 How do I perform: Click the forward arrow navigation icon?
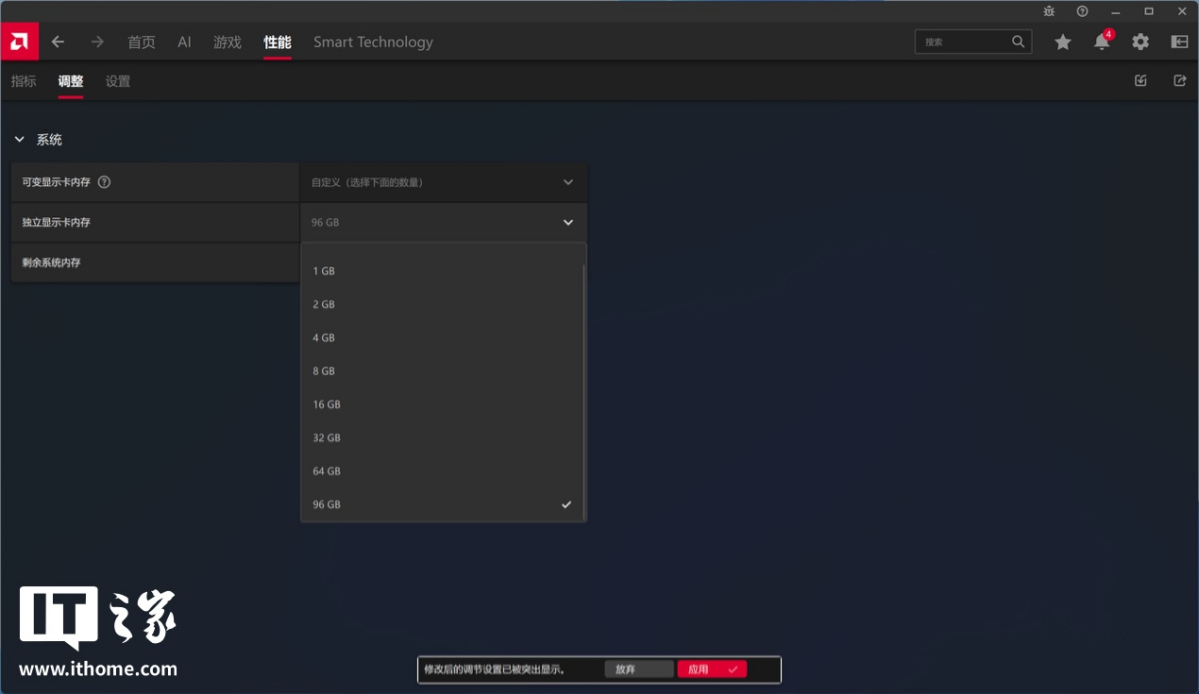click(97, 42)
